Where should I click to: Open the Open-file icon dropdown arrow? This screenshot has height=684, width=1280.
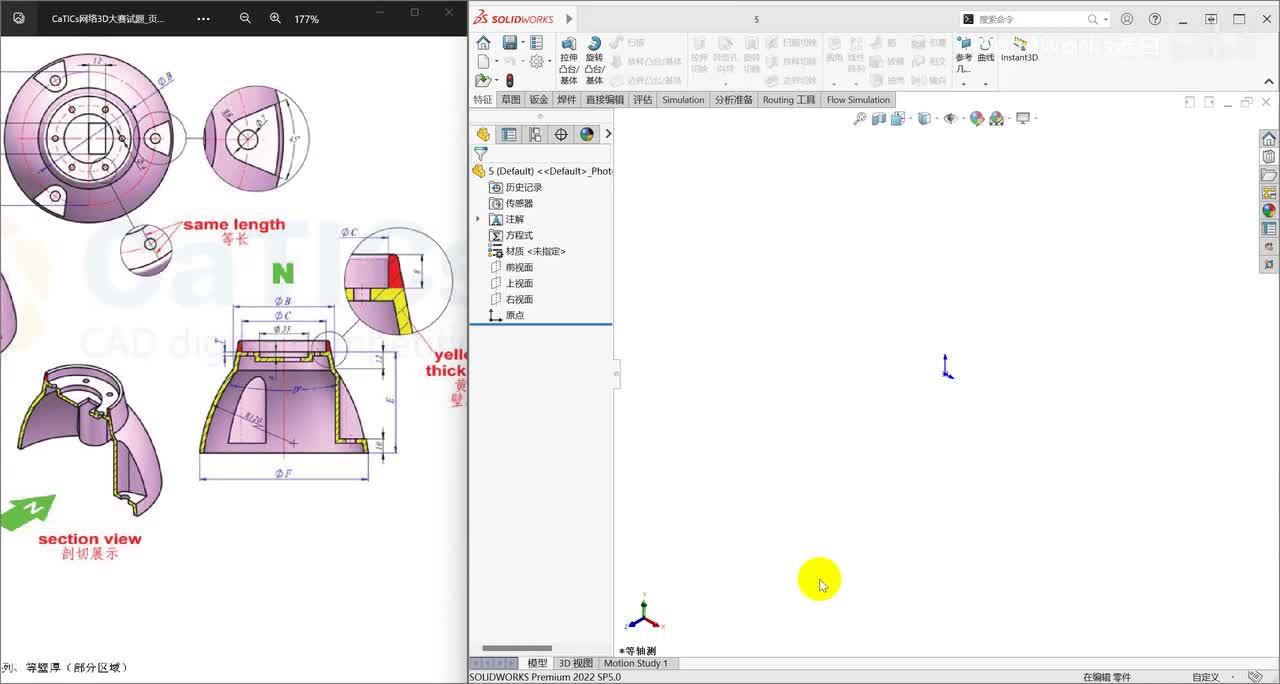tap(496, 80)
